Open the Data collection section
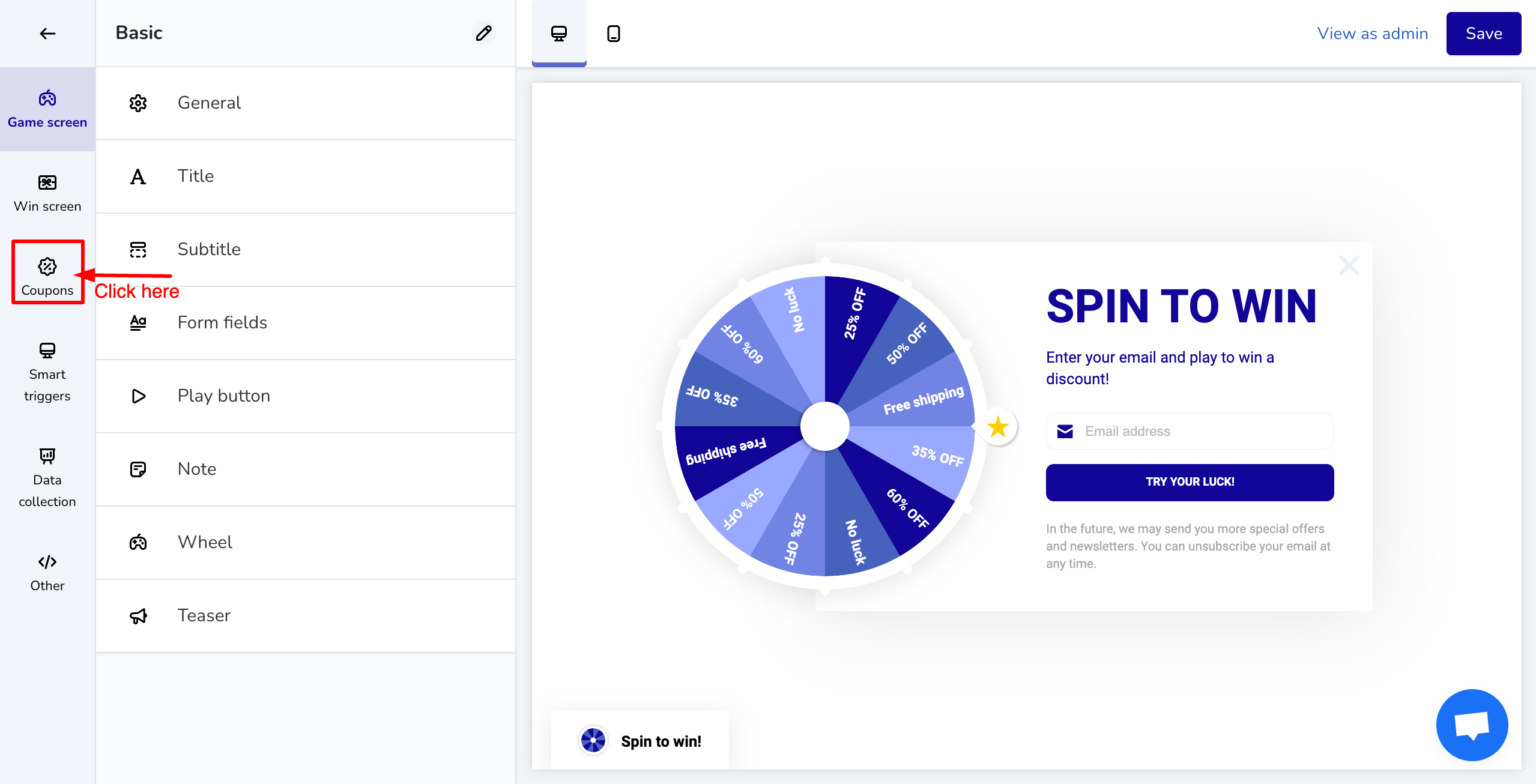Screen dimensions: 1536x784 pyautogui.click(x=47, y=477)
